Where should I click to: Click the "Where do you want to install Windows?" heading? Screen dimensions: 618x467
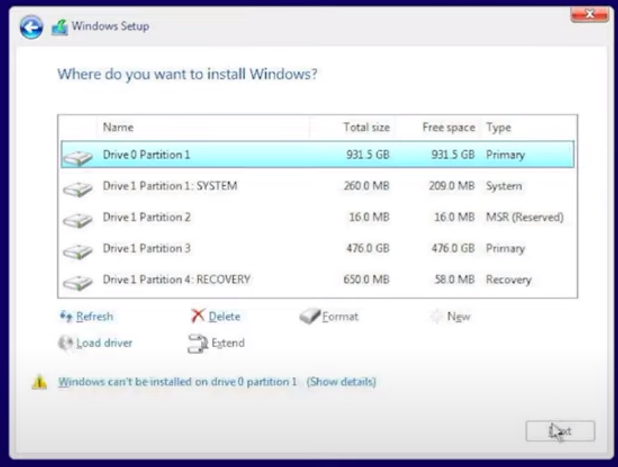tap(187, 74)
